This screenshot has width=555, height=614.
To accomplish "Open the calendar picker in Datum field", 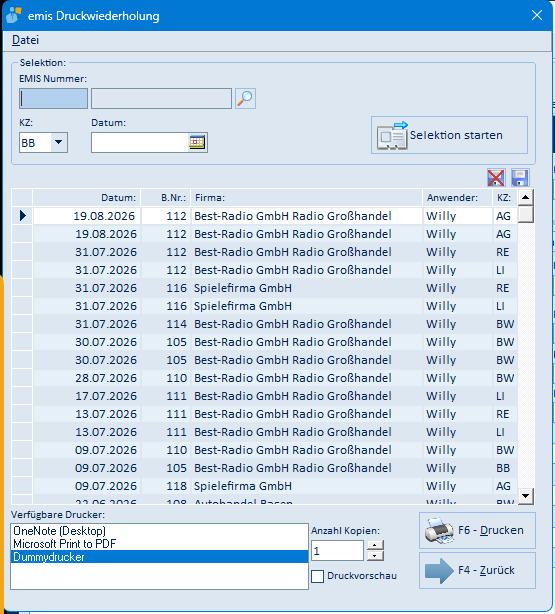I will (x=197, y=142).
